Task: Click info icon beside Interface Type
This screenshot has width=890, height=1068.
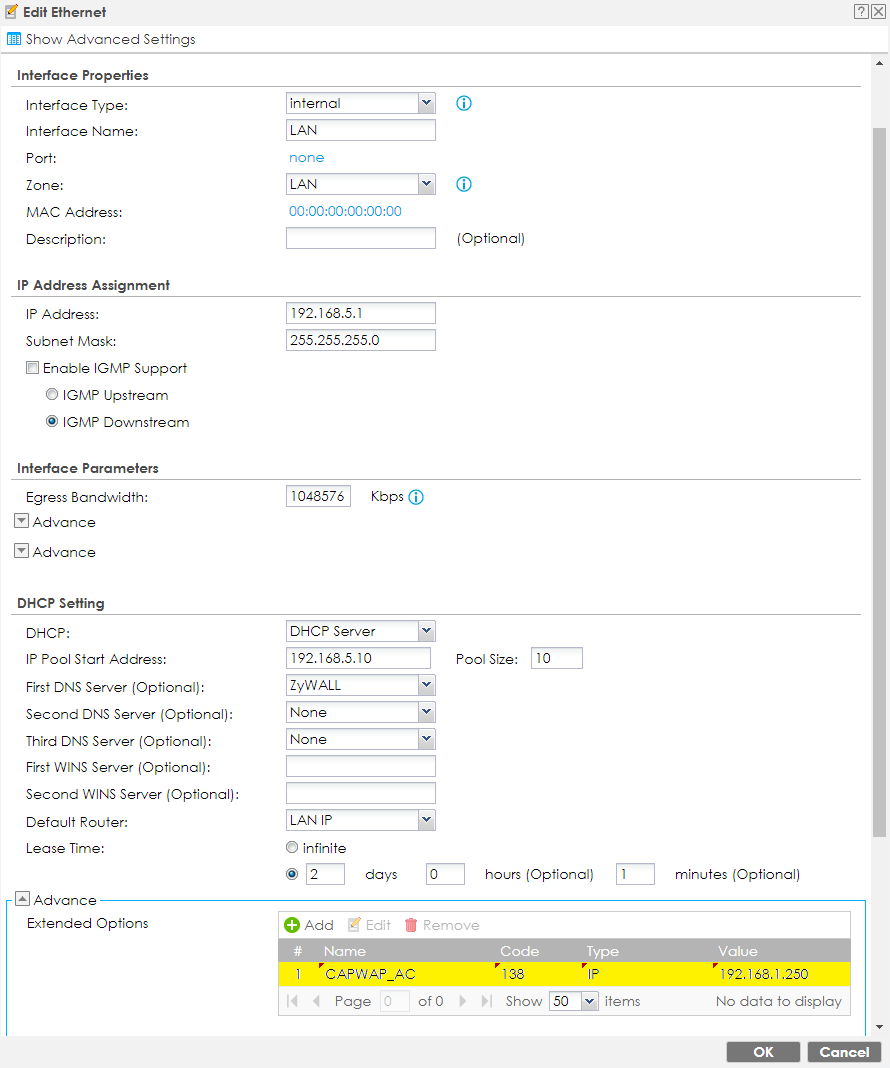Action: point(464,103)
